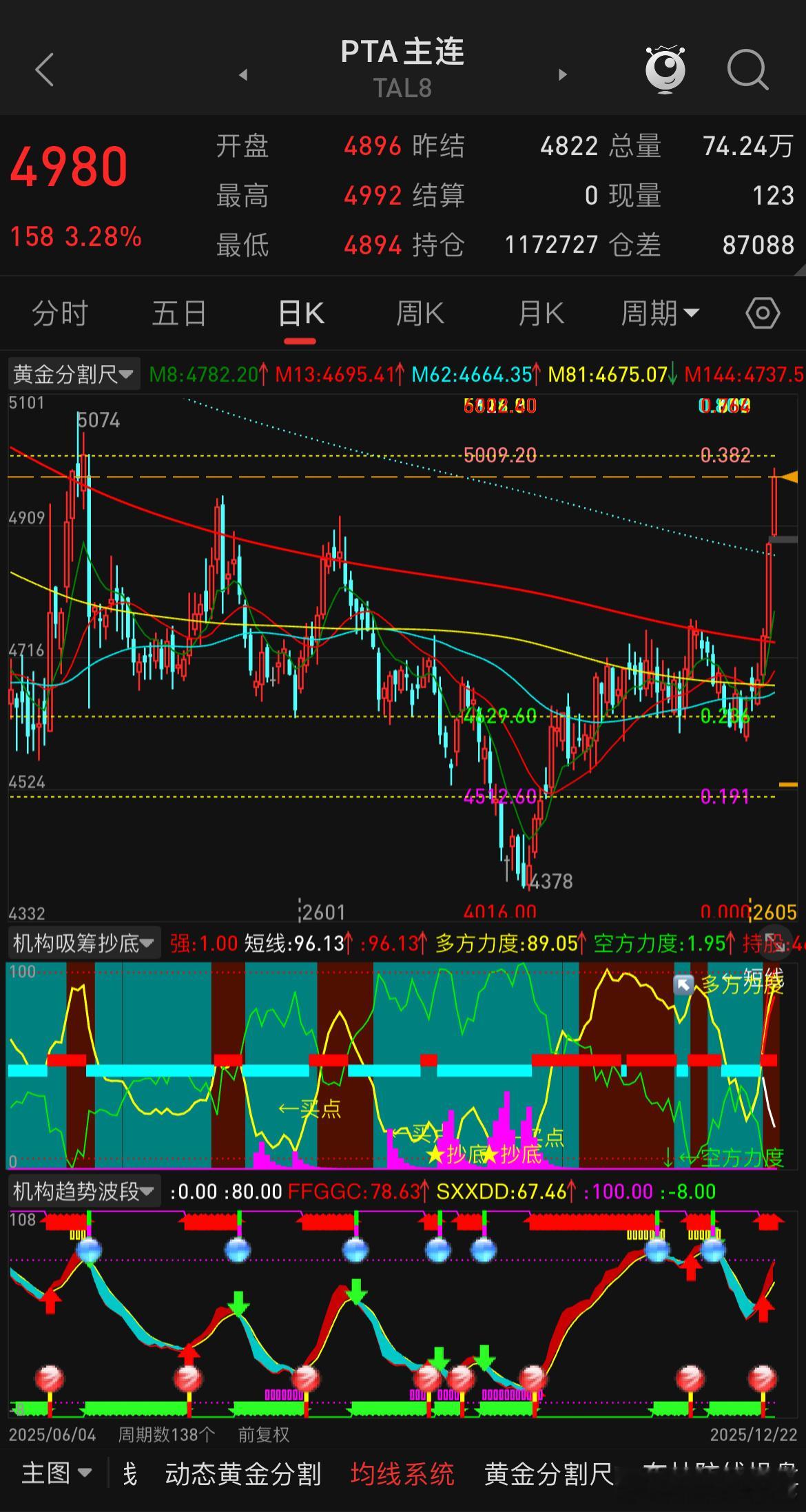Go back using the top-left arrow
The height and width of the screenshot is (1512, 806).
(45, 70)
